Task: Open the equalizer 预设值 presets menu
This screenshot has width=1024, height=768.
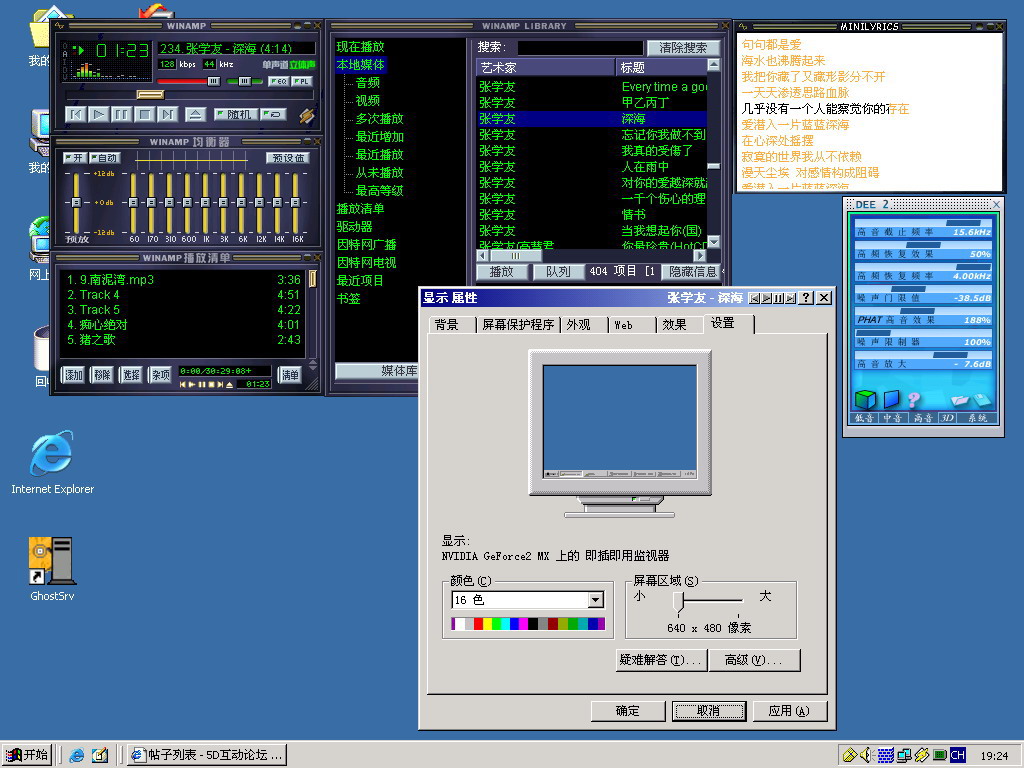Action: (x=287, y=157)
